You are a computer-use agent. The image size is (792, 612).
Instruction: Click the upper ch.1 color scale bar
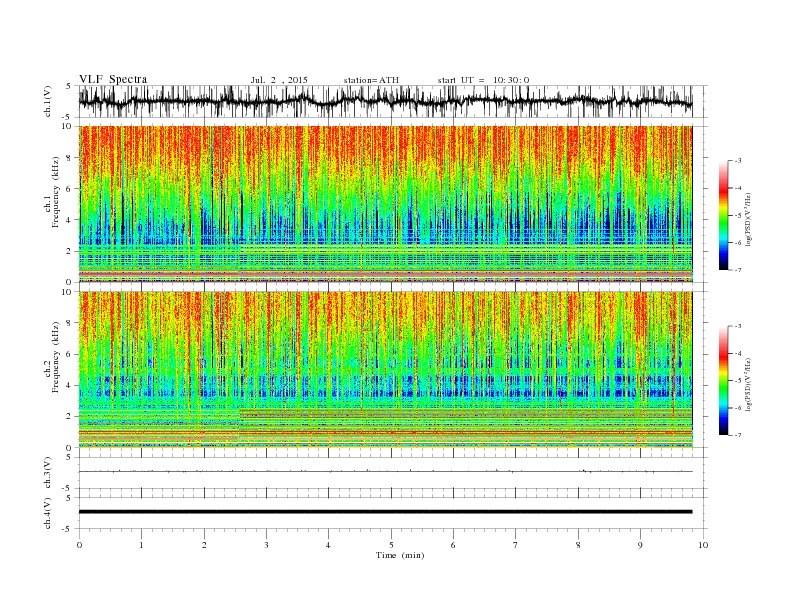coord(723,215)
